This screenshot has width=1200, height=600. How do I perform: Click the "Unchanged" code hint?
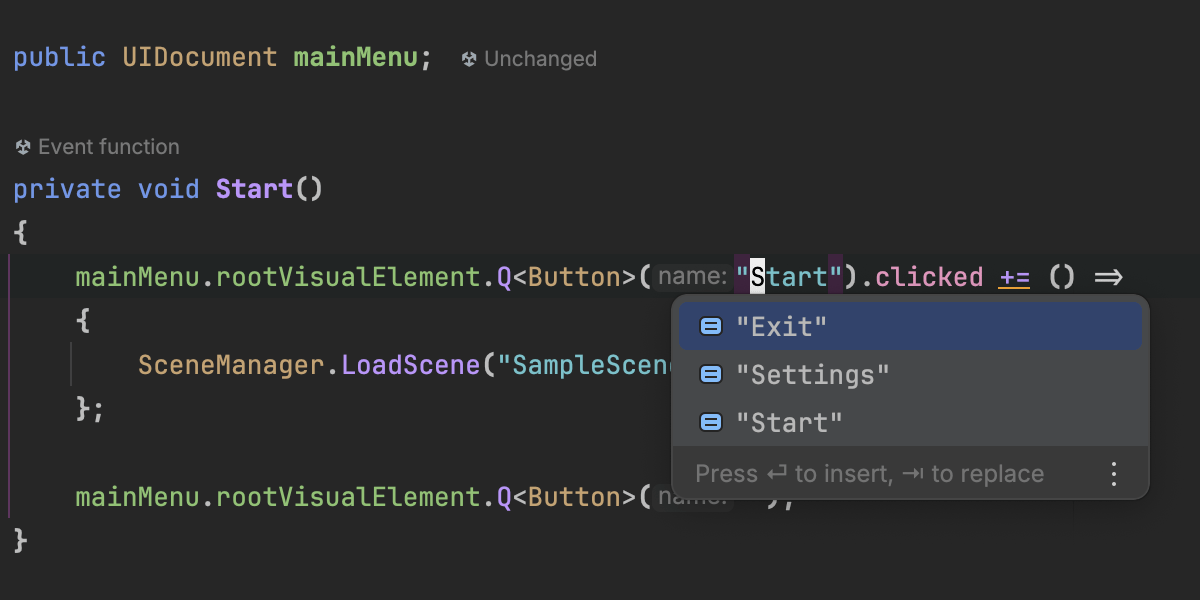540,59
